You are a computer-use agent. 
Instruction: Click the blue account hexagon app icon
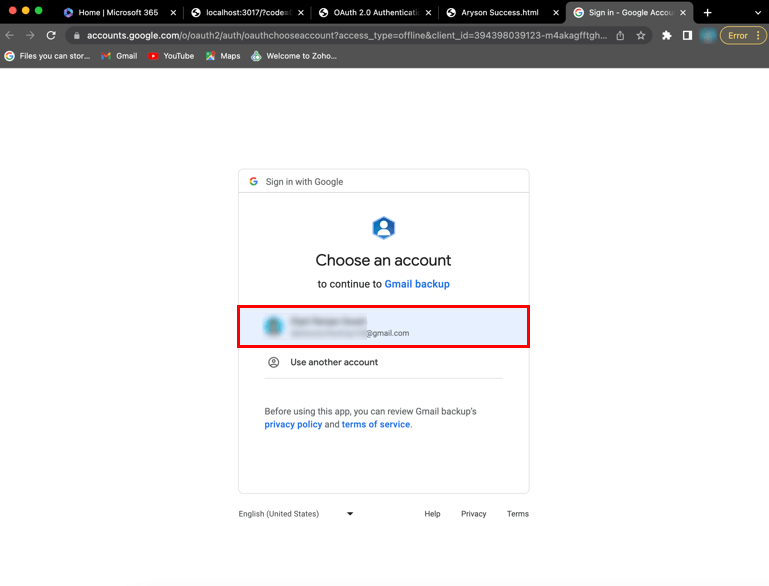pos(384,228)
